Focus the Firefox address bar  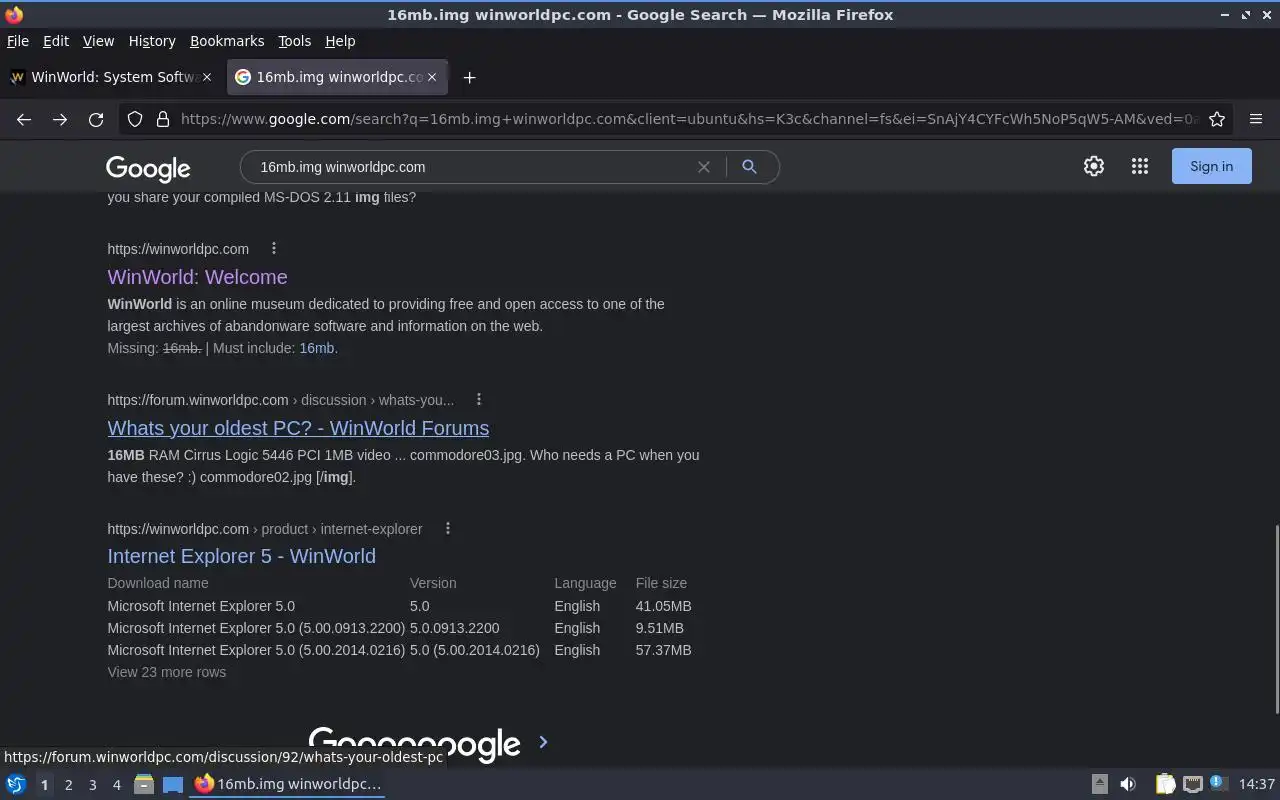(690, 119)
